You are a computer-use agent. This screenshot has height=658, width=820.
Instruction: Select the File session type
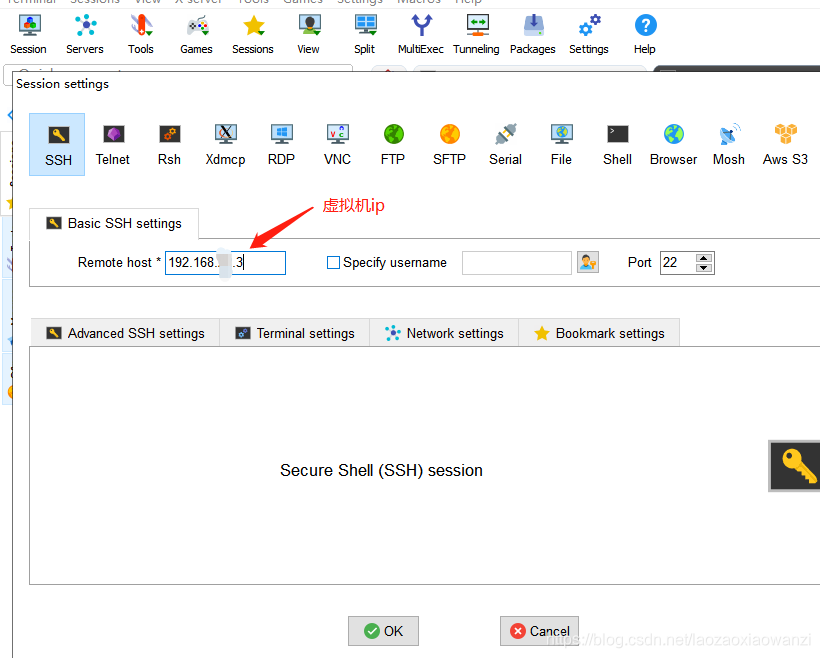[561, 144]
